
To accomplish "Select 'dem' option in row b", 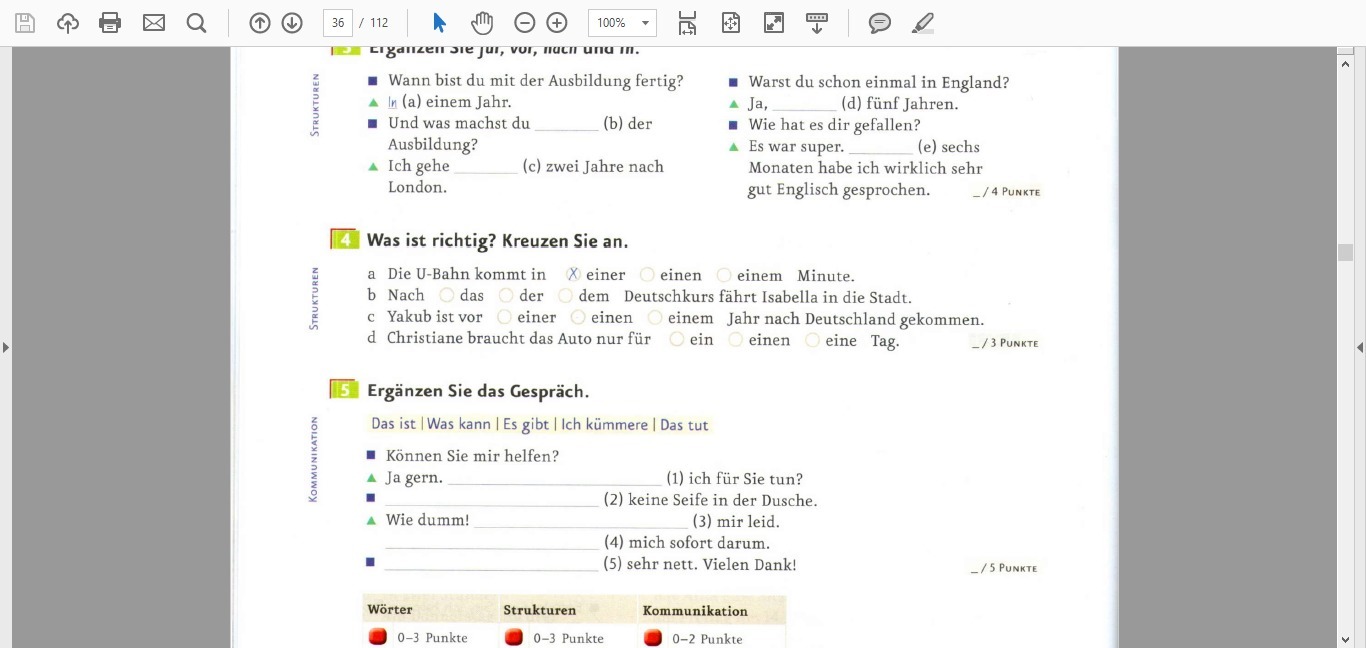I will [x=565, y=295].
